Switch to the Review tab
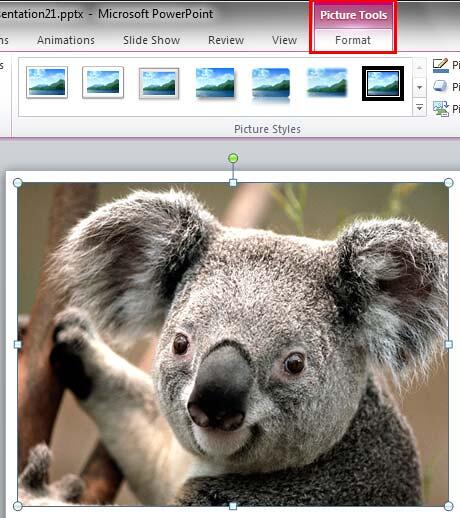 pos(226,40)
